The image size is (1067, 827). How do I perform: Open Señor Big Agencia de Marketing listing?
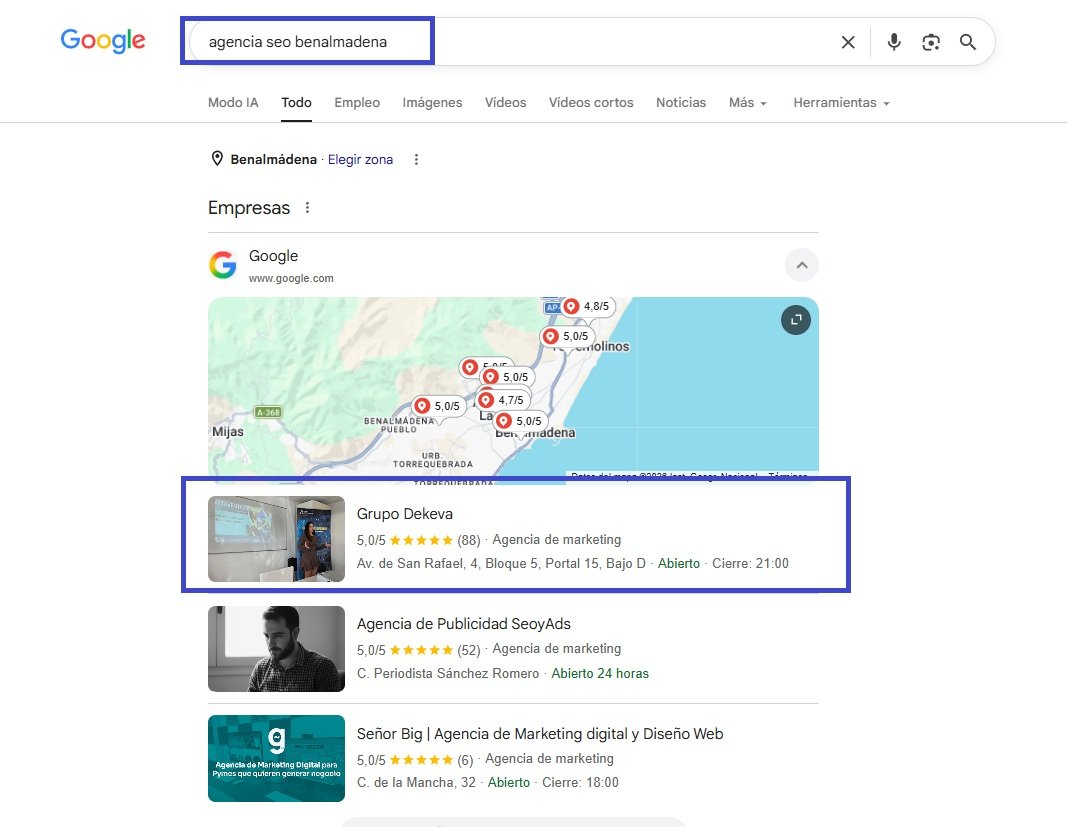(540, 734)
